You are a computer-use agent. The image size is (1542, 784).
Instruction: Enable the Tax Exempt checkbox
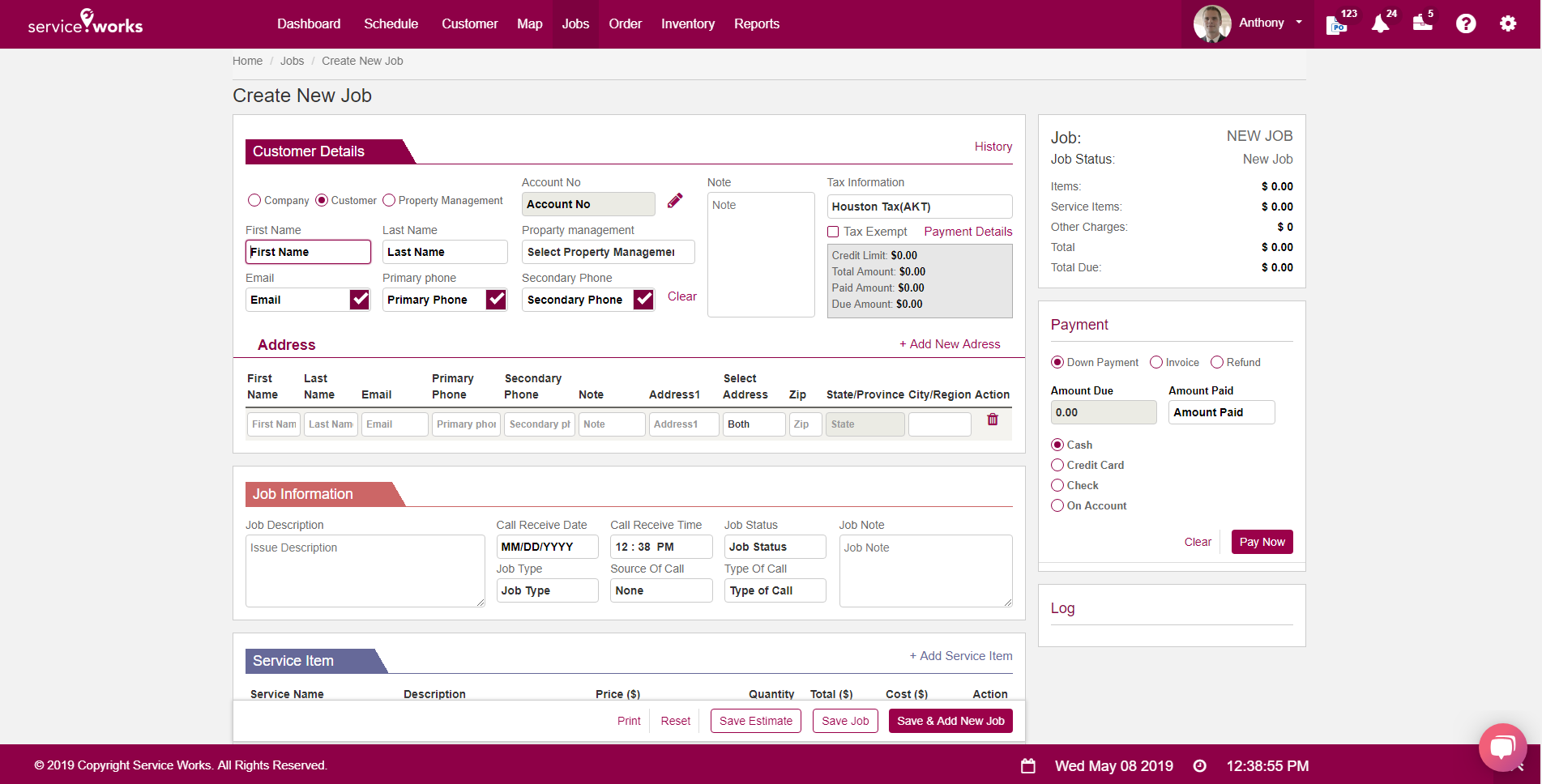coord(833,232)
